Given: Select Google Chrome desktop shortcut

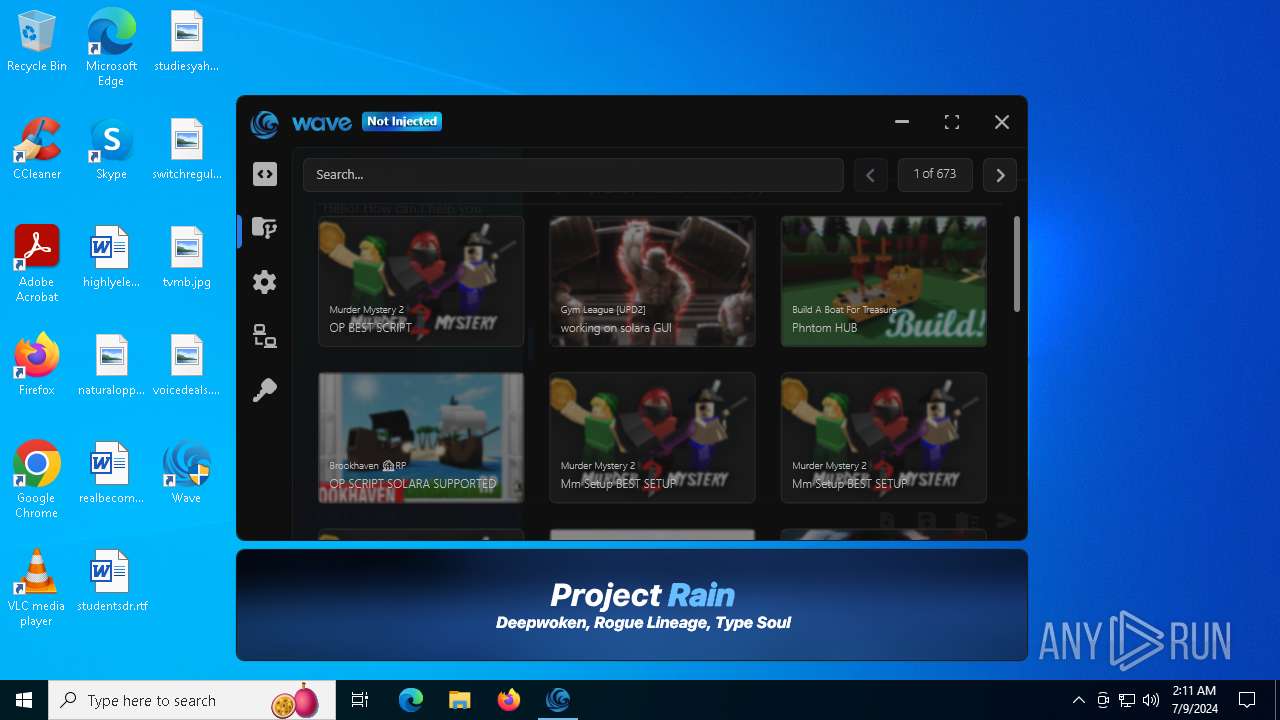Looking at the screenshot, I should pyautogui.click(x=37, y=480).
